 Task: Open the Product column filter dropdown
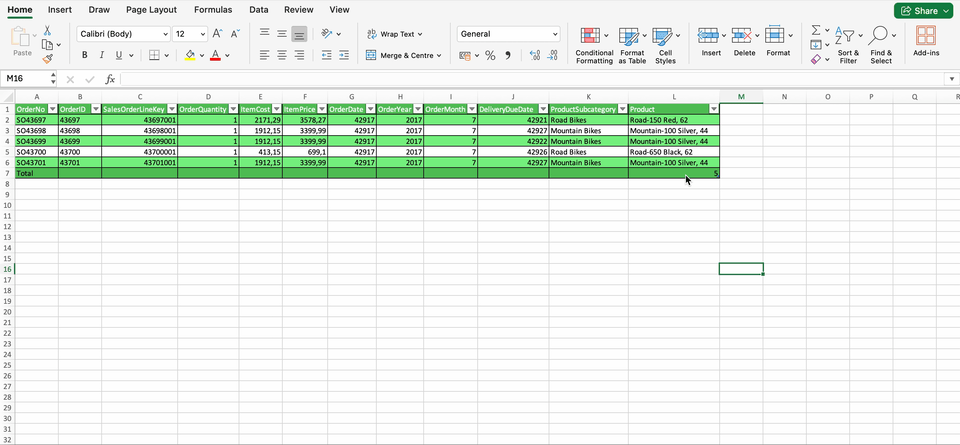[713, 108]
